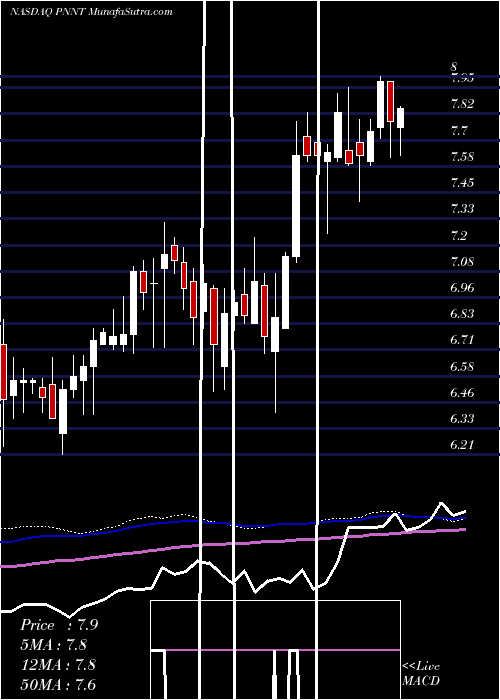Select the 7.82 price axis label
This screenshot has width=500, height=700.
pyautogui.click(x=463, y=104)
